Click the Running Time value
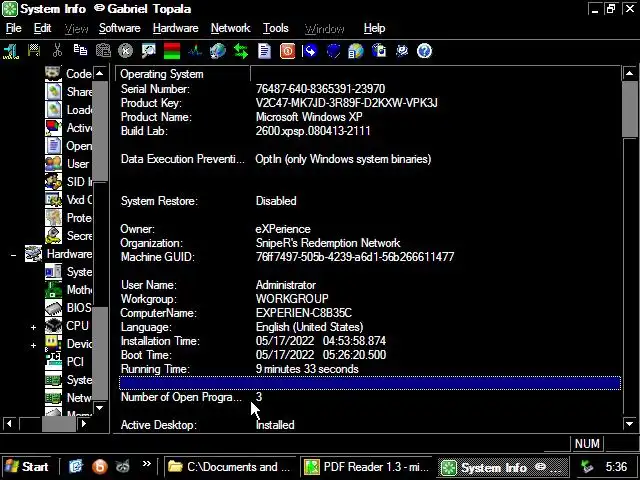Viewport: 640px width, 480px height. (x=307, y=369)
